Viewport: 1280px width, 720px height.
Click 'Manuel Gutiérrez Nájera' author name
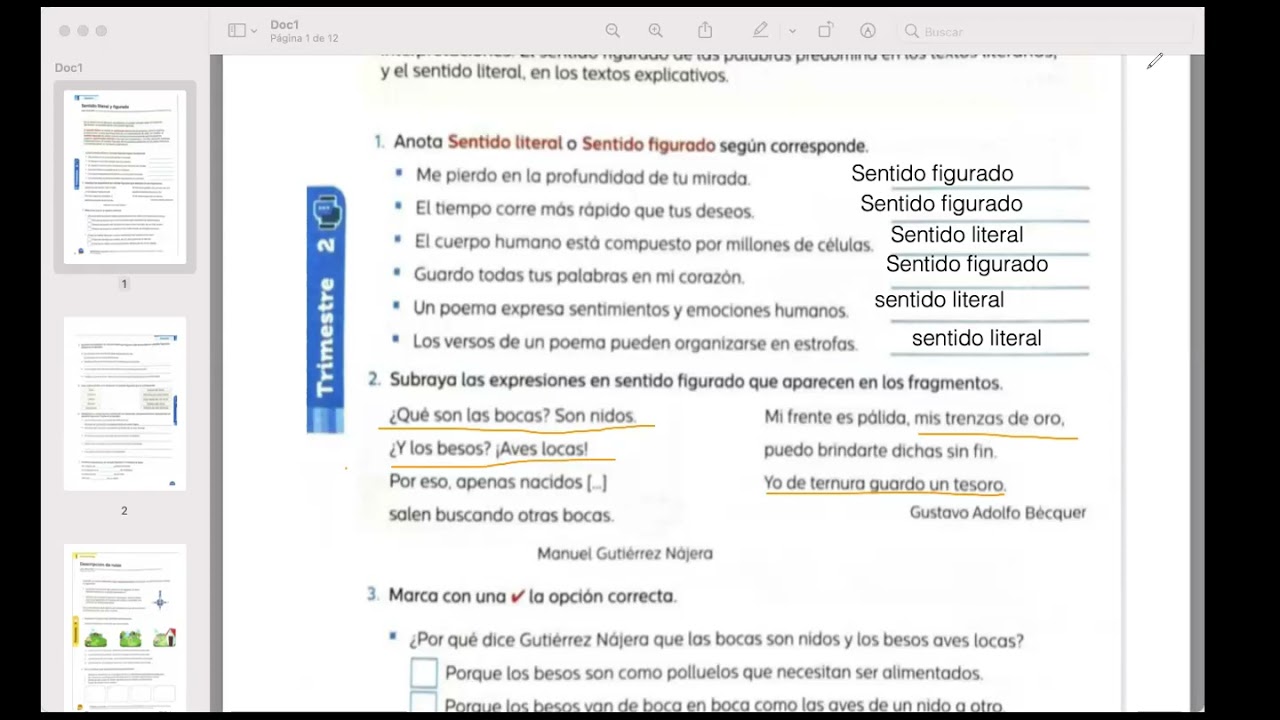(625, 553)
